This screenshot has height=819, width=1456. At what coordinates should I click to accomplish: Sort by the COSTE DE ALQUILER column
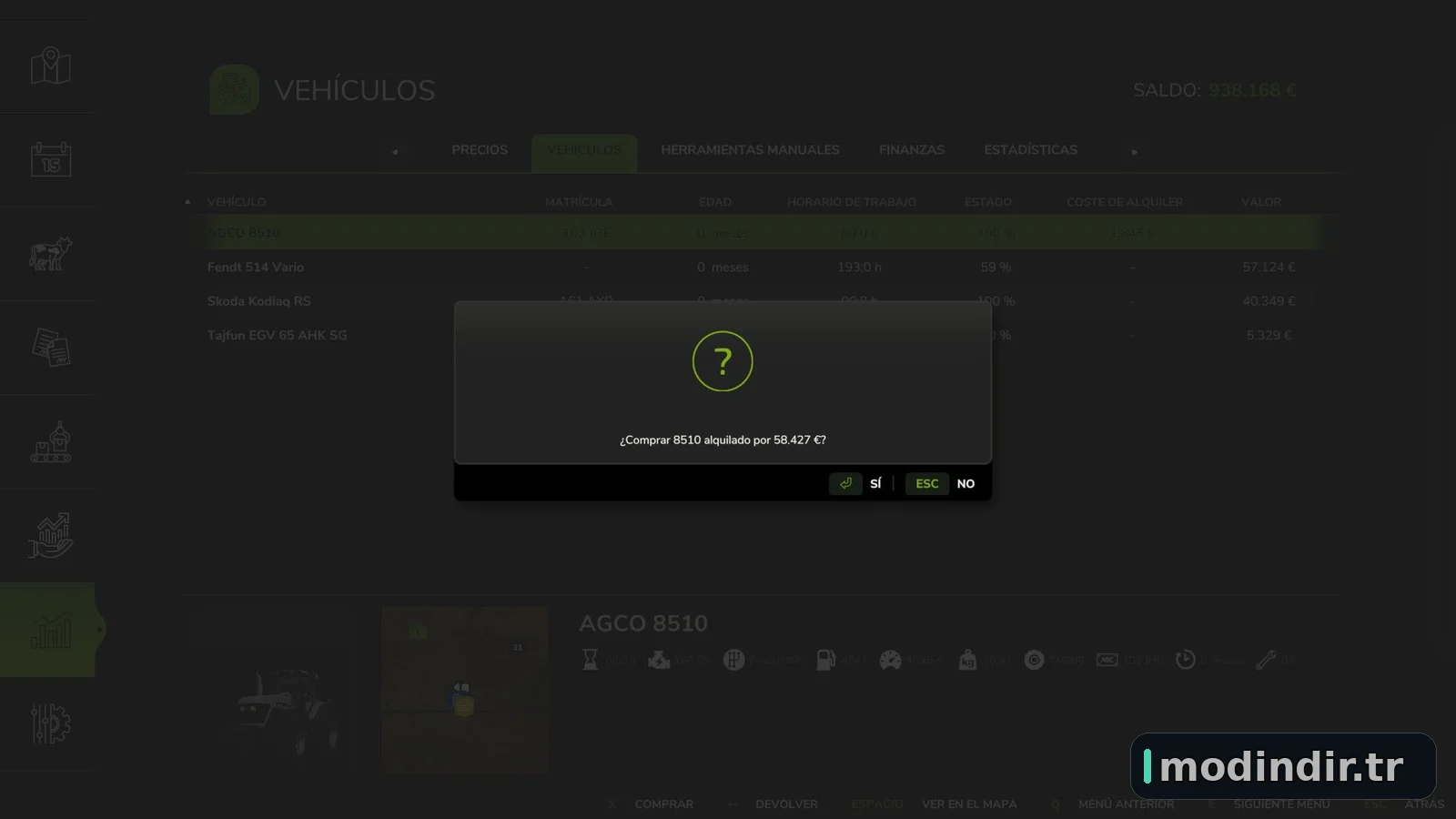click(1125, 202)
